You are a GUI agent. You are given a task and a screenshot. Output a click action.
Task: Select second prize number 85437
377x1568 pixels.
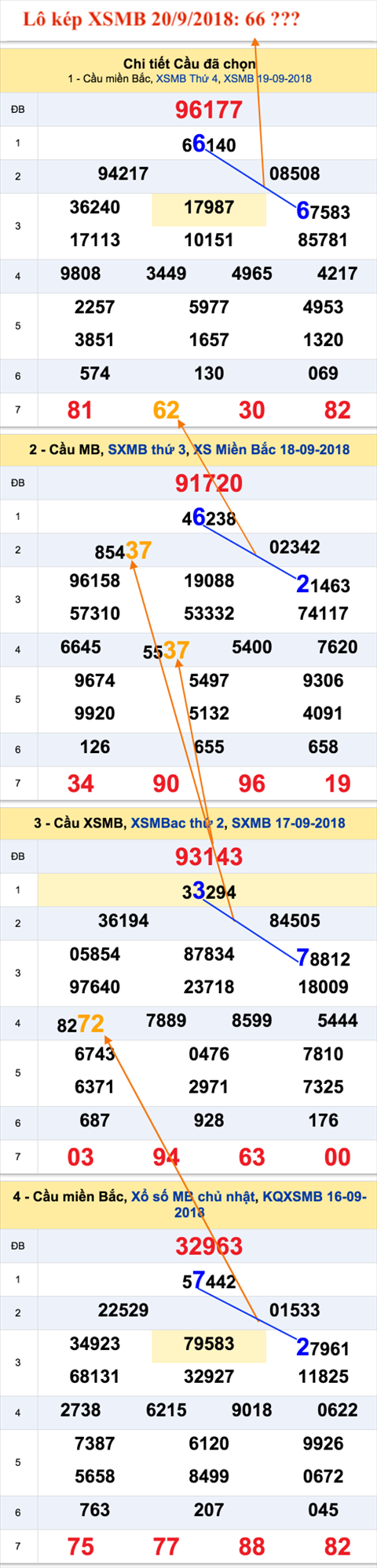pos(123,551)
